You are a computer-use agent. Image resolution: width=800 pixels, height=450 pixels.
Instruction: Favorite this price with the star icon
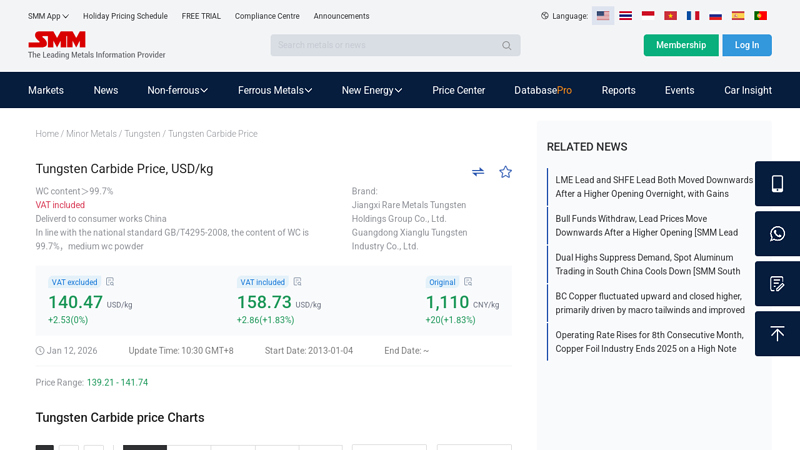[x=505, y=172]
